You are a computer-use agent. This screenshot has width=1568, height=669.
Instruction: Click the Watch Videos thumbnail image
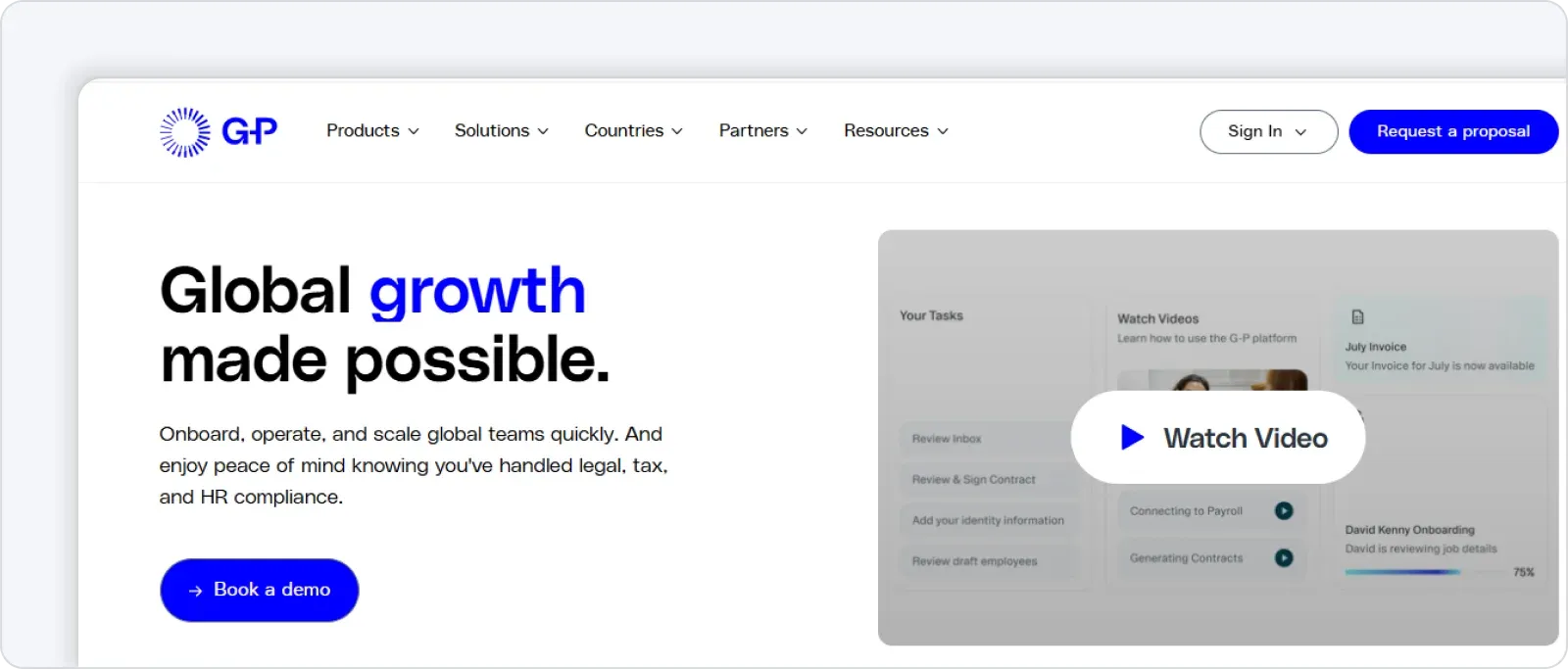click(1211, 380)
